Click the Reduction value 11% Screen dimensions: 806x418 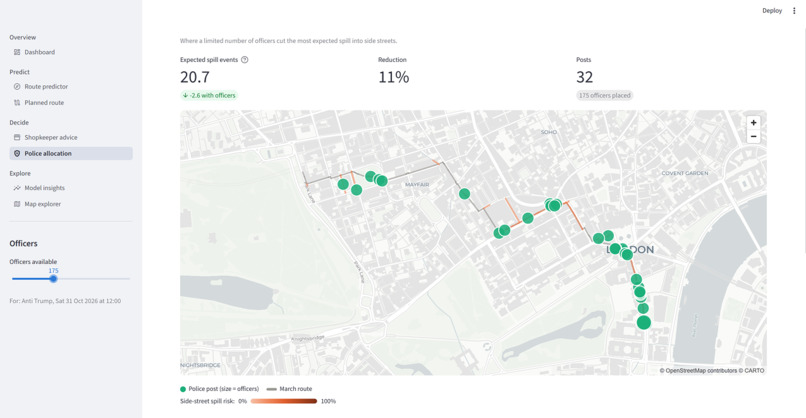click(394, 77)
